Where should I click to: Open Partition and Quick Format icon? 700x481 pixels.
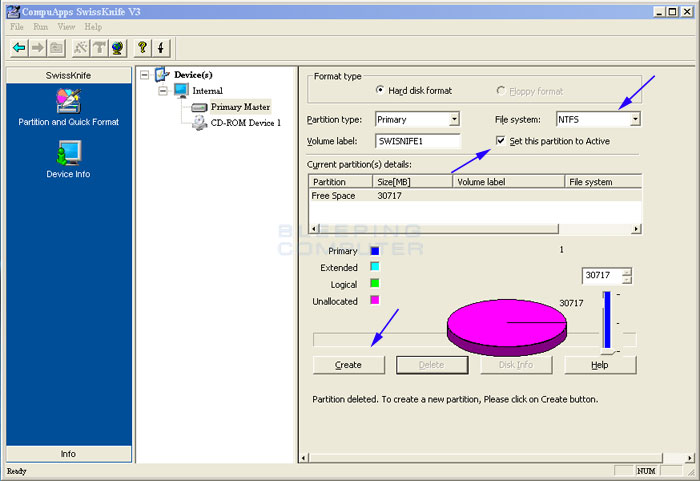68,101
